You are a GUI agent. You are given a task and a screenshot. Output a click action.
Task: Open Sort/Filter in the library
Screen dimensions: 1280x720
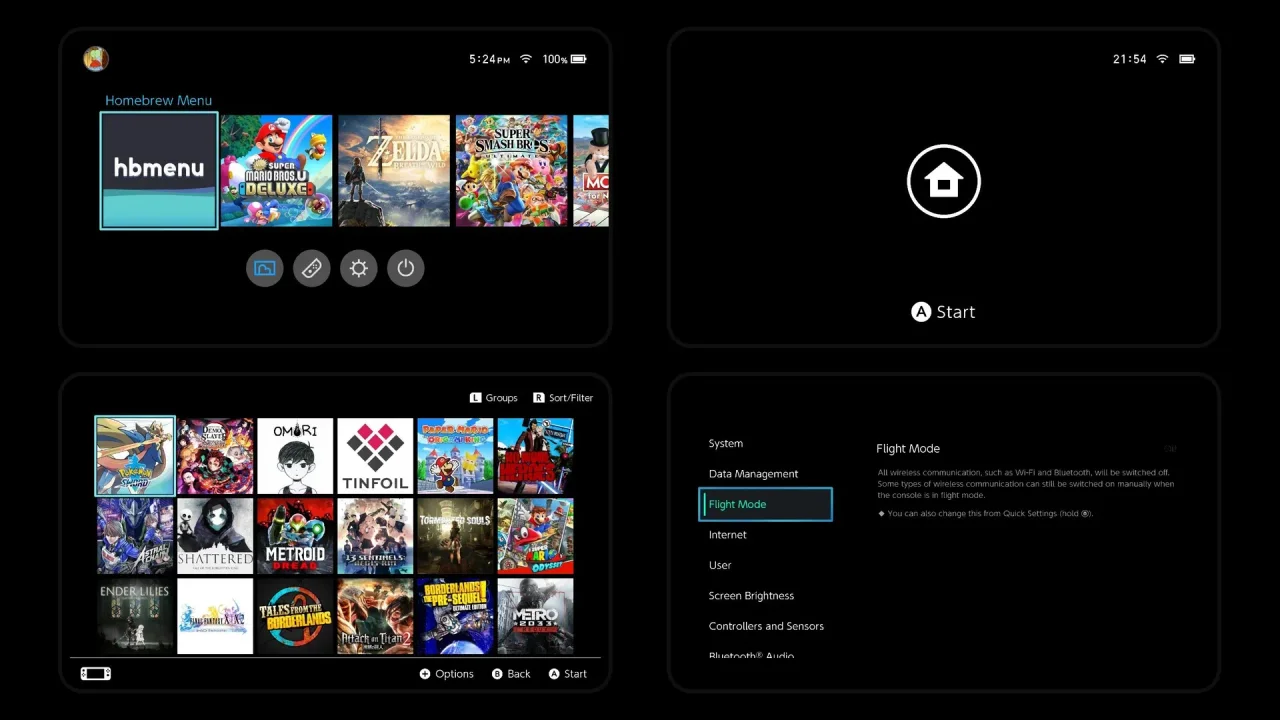tap(563, 398)
